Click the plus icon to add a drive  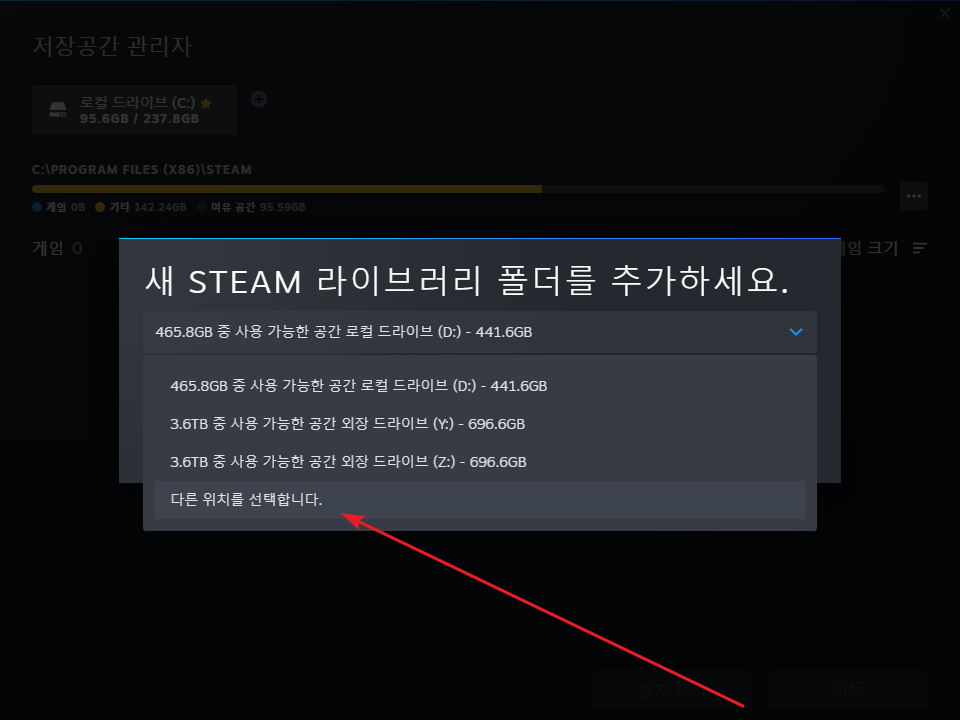tap(259, 99)
